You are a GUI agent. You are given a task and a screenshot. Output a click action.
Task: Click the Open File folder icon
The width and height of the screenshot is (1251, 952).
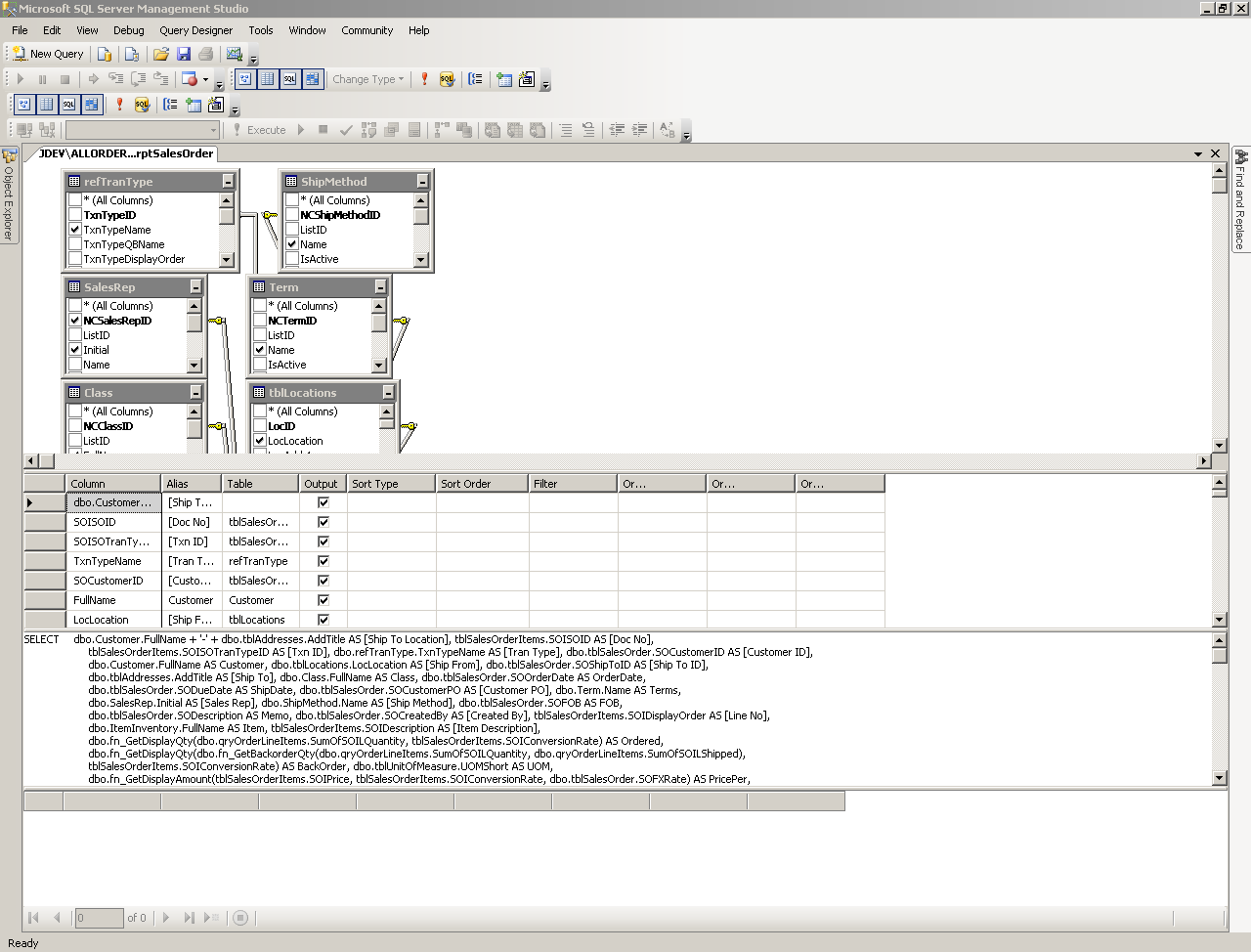click(x=161, y=55)
